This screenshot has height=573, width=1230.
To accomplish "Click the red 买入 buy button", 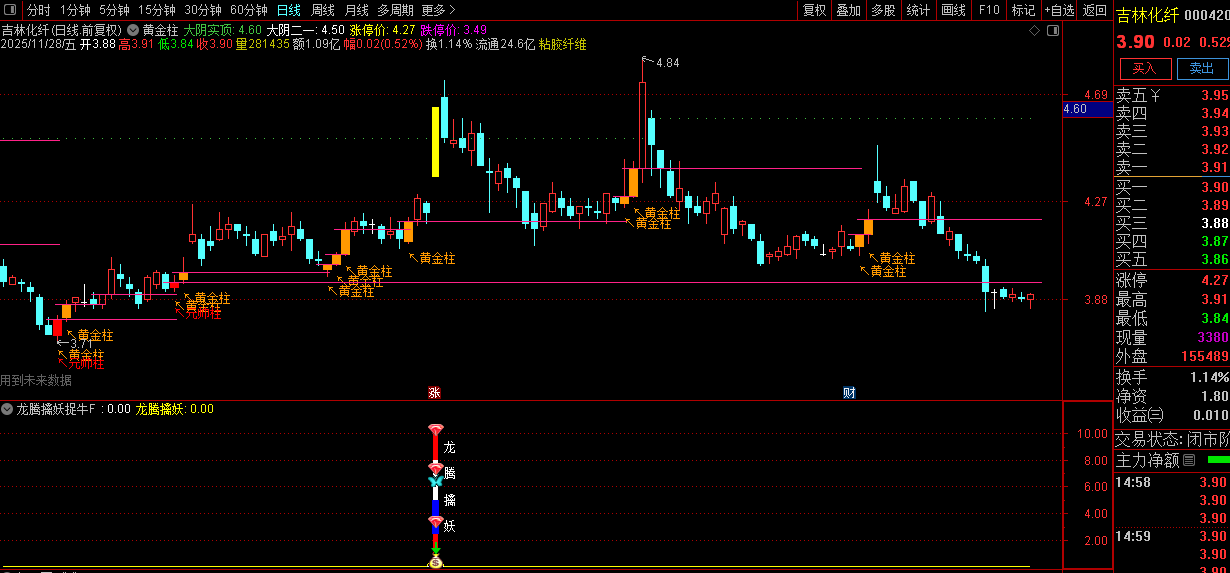I will coord(1145,68).
